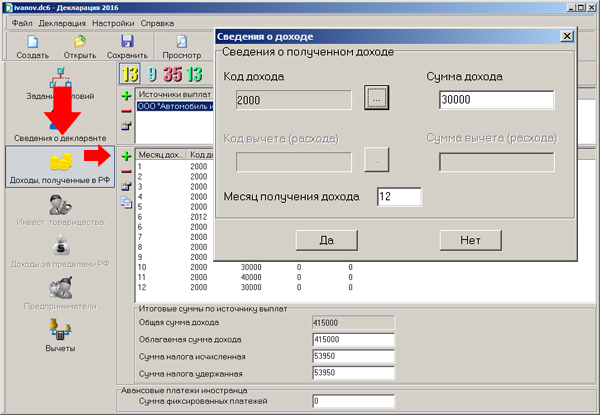This screenshot has width=600, height=415.
Task: Open the Настройки menu
Action: 113,23
